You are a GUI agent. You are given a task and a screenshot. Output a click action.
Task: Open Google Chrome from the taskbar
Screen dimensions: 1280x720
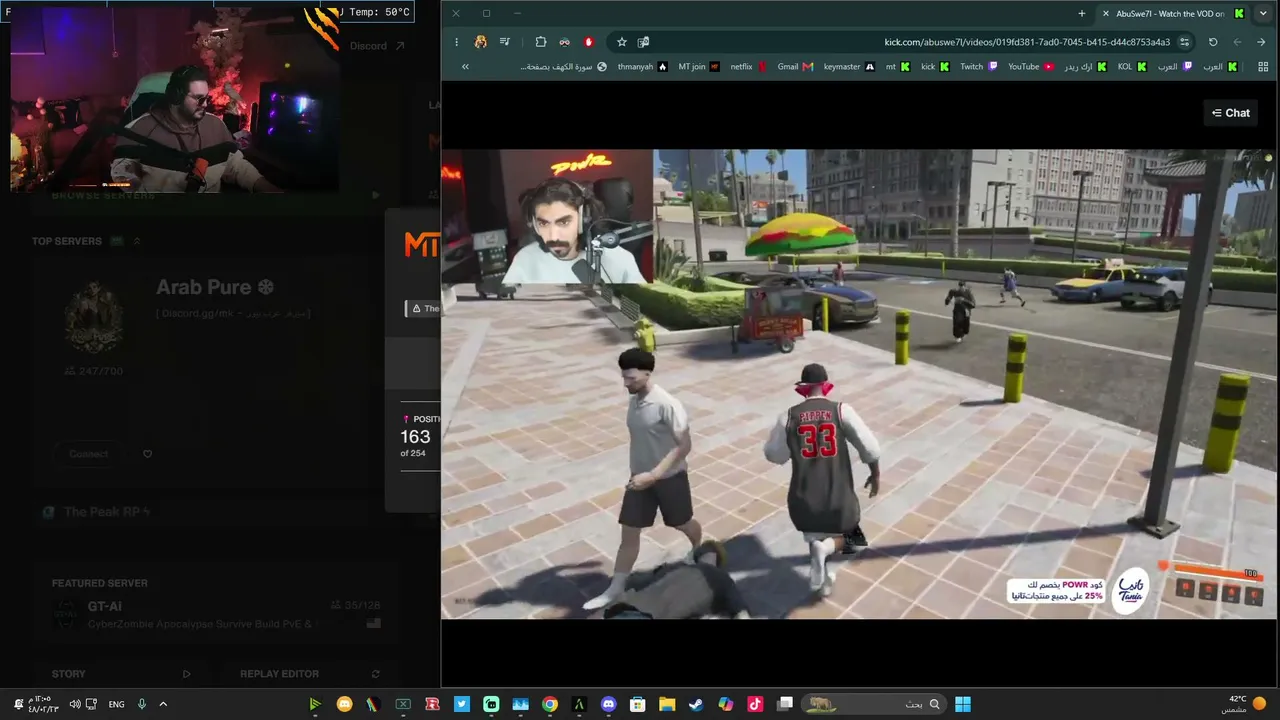[x=550, y=704]
